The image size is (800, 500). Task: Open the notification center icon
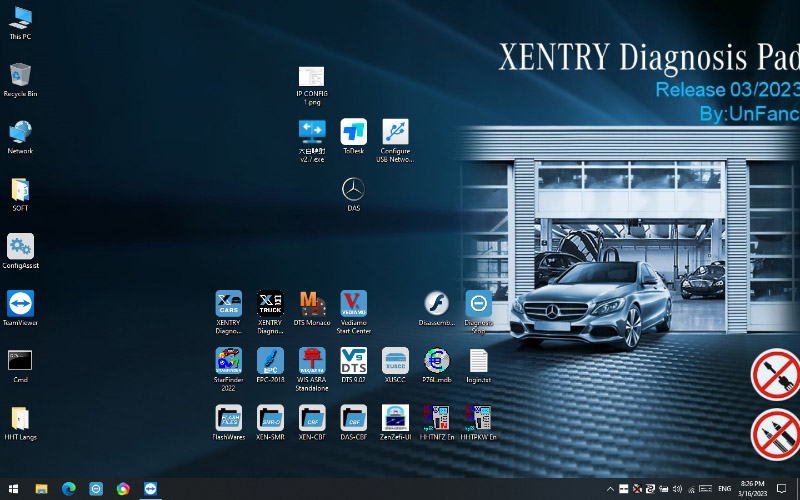click(x=781, y=489)
